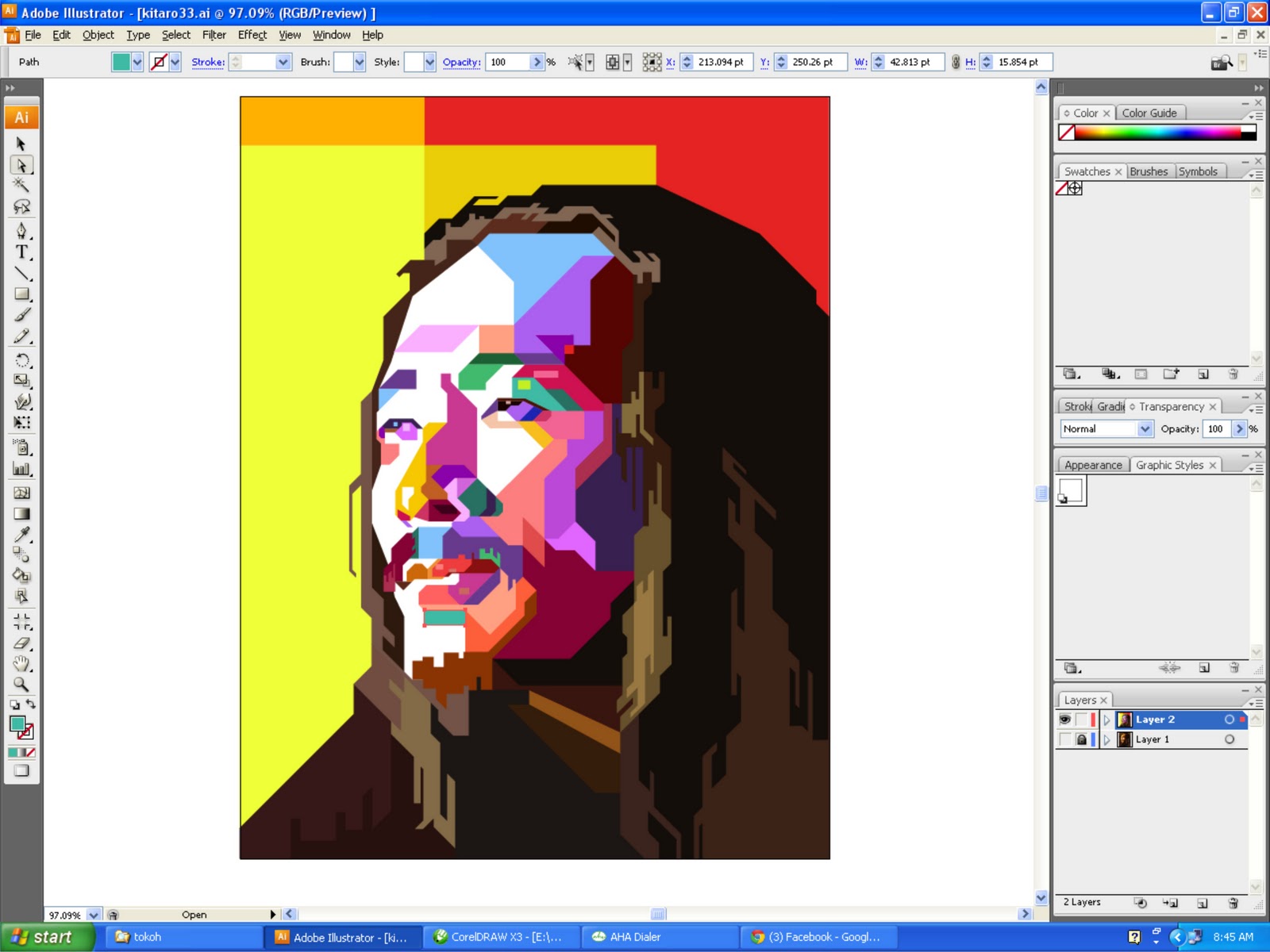Click Layer 1 target circle

coord(1230,739)
